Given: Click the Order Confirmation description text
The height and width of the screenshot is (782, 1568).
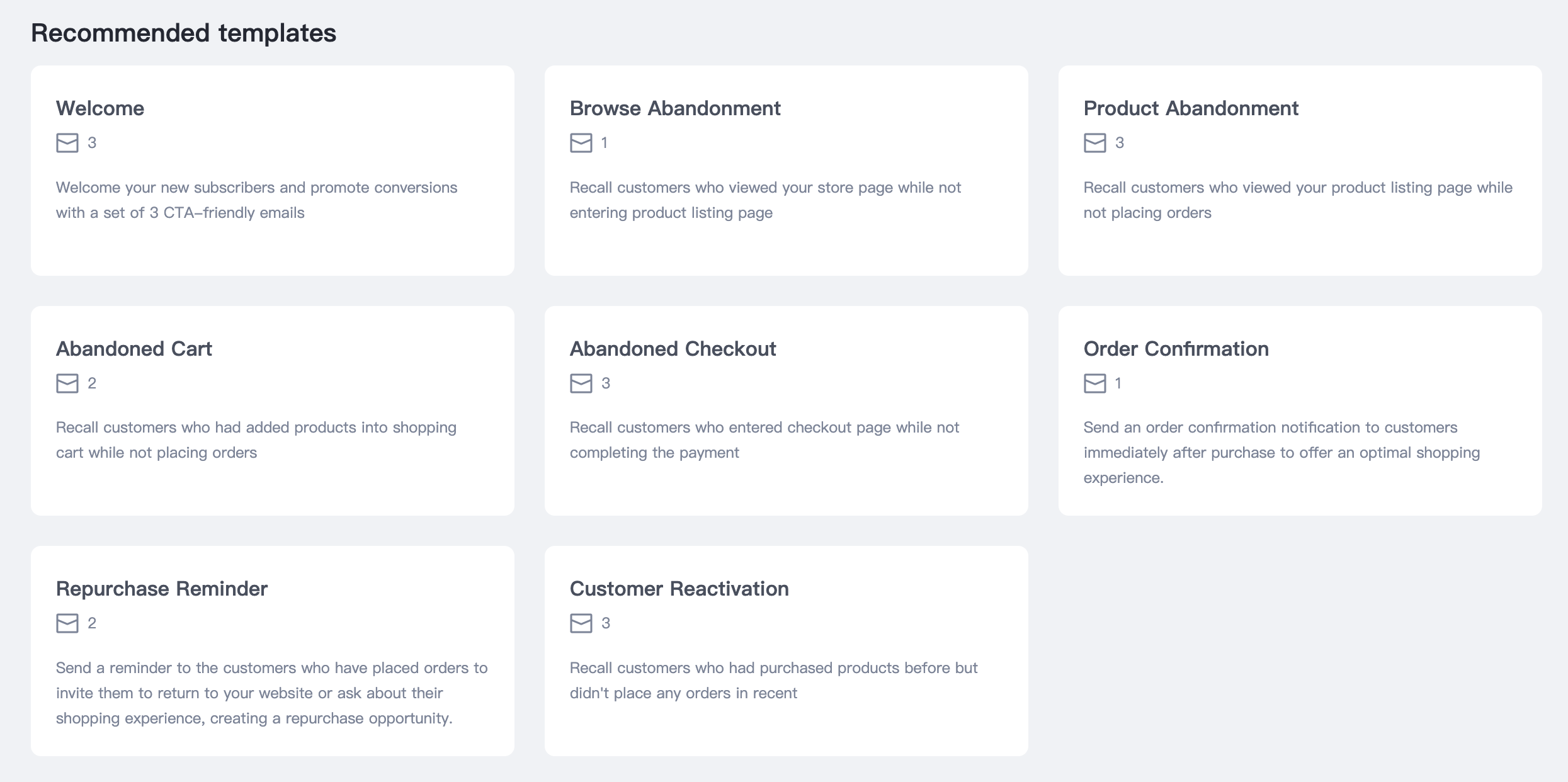Looking at the screenshot, I should (1281, 453).
